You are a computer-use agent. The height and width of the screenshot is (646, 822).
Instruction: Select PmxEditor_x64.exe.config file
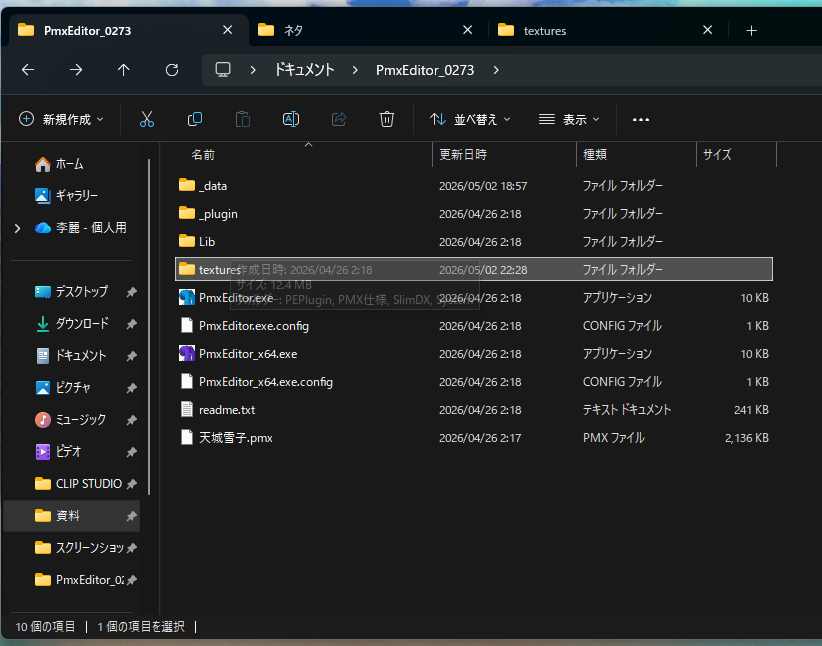click(x=474, y=382)
